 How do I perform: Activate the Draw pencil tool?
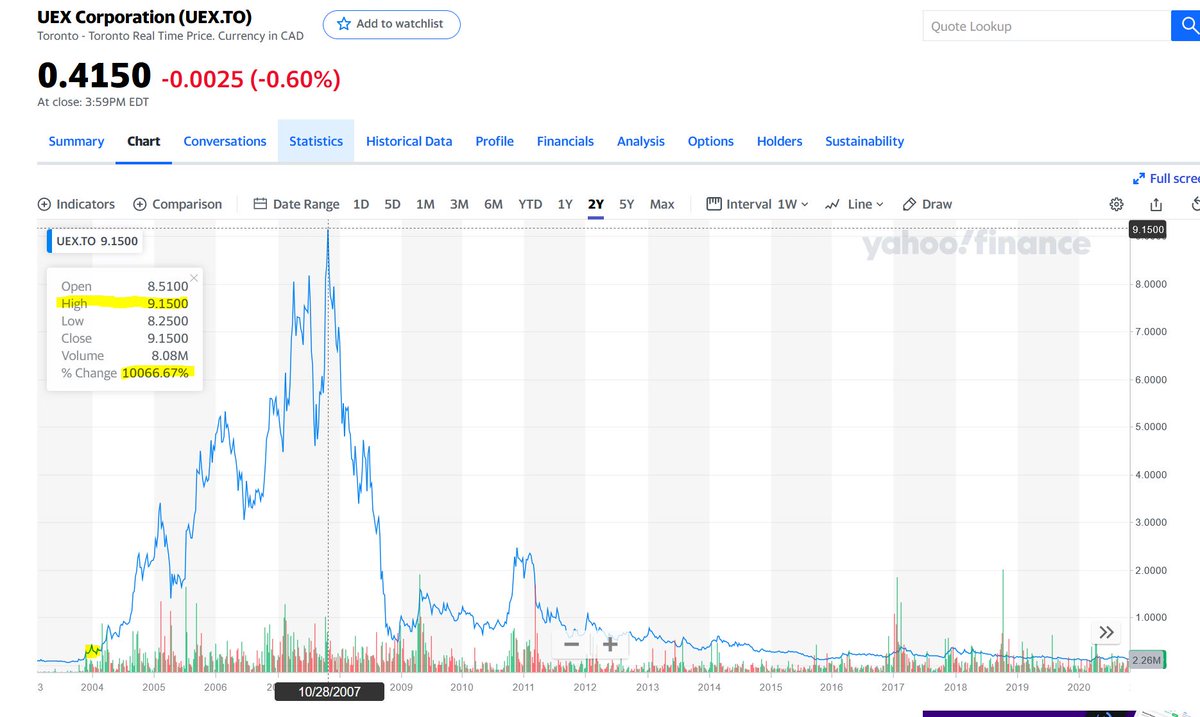[x=927, y=204]
